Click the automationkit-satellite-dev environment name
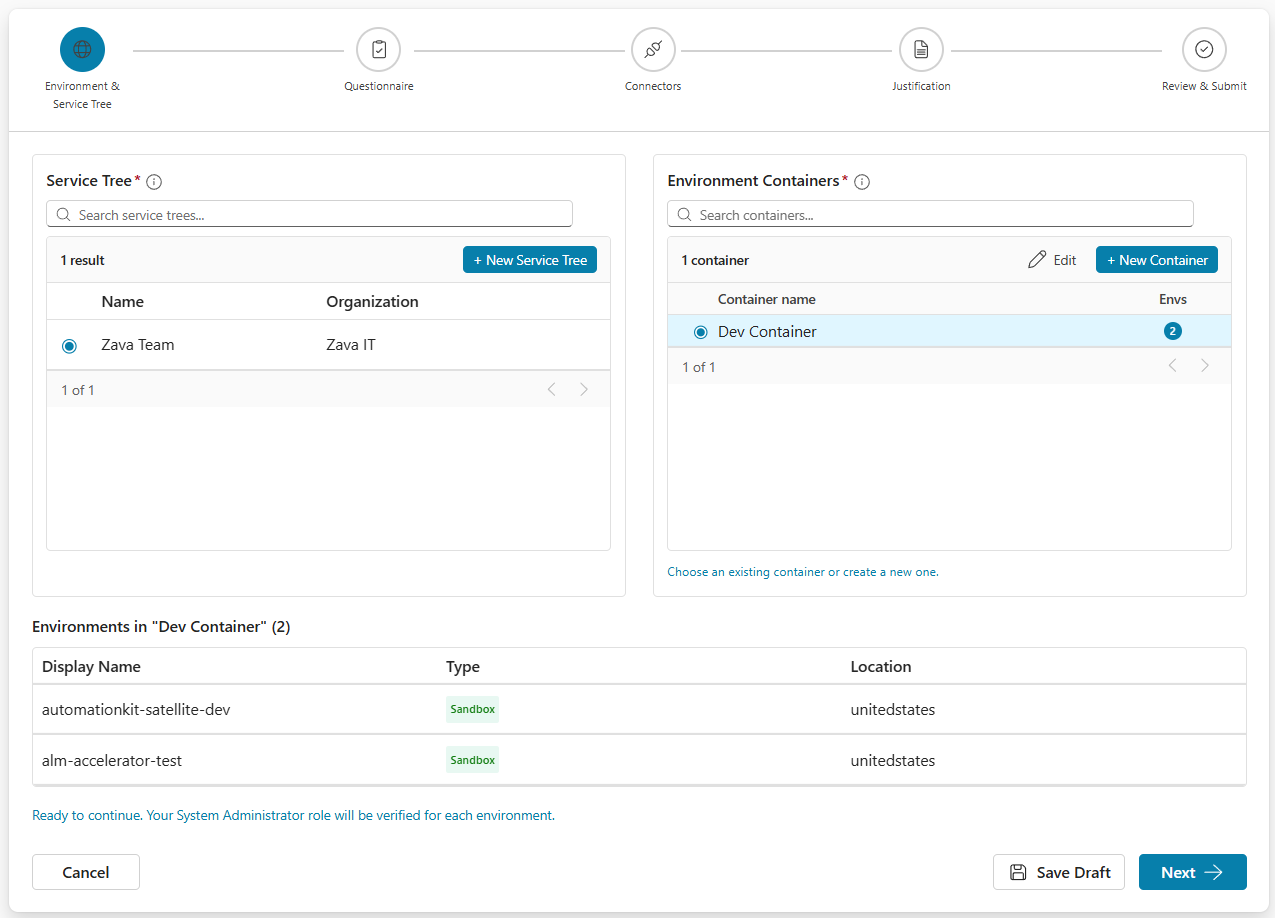Screen dimensions: 1275x918 (x=136, y=710)
